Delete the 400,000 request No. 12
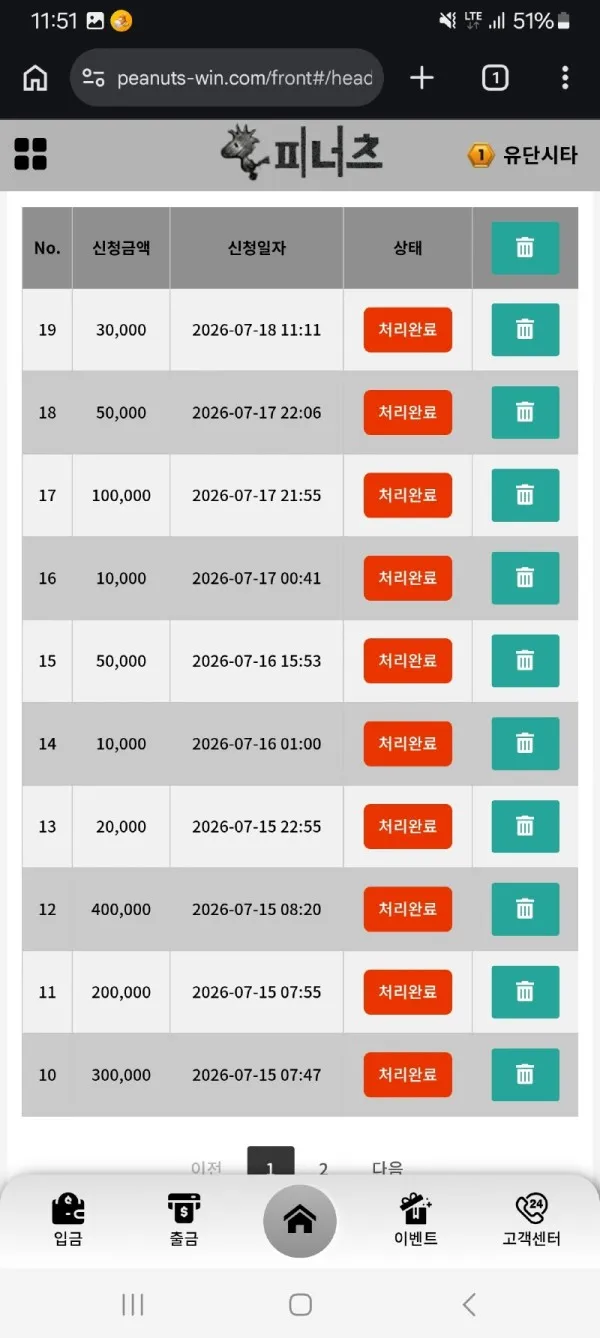600x1338 pixels. tap(525, 909)
